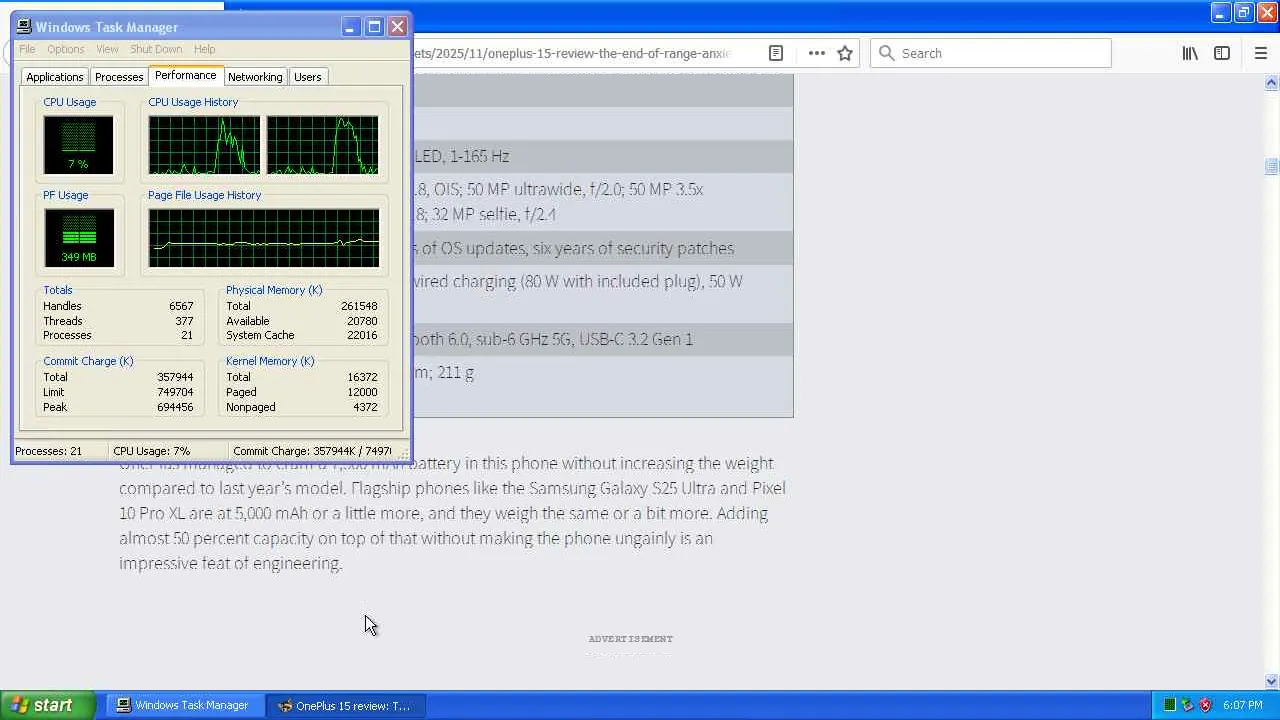Open the Windows Start menu
The width and height of the screenshot is (1280, 720).
[47, 705]
